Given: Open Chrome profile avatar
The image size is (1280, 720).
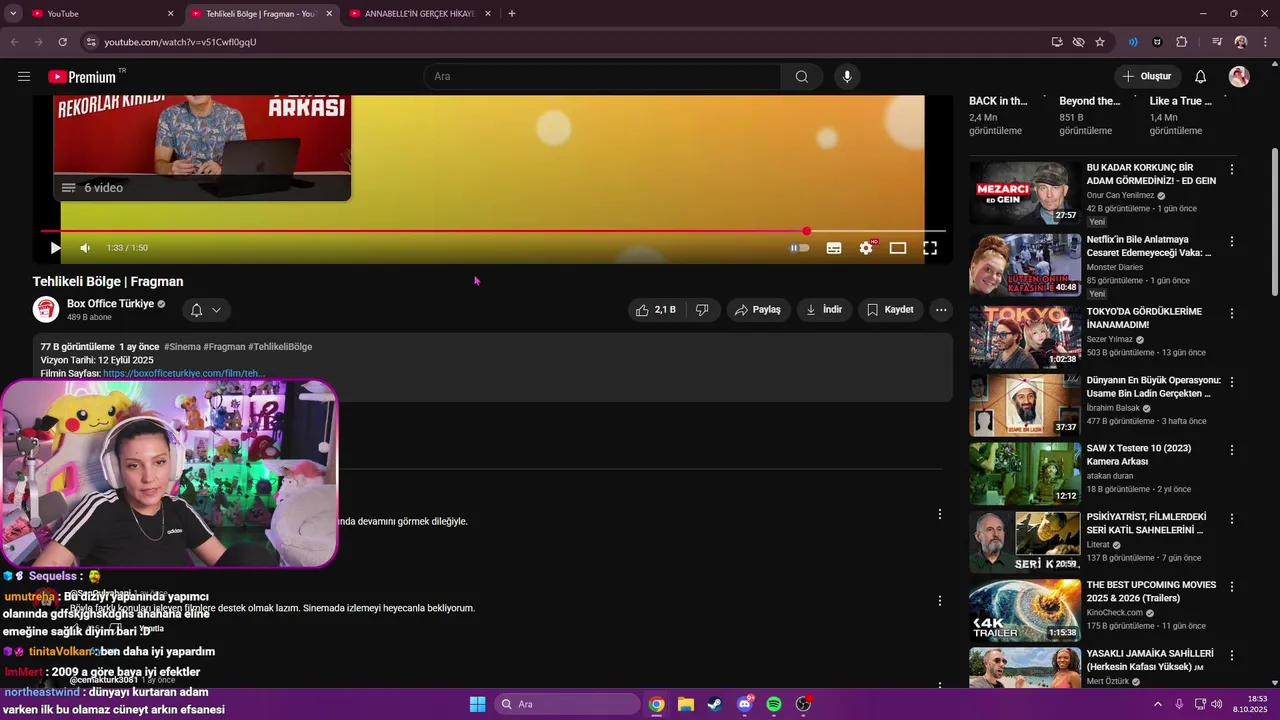Looking at the screenshot, I should click(x=1241, y=42).
